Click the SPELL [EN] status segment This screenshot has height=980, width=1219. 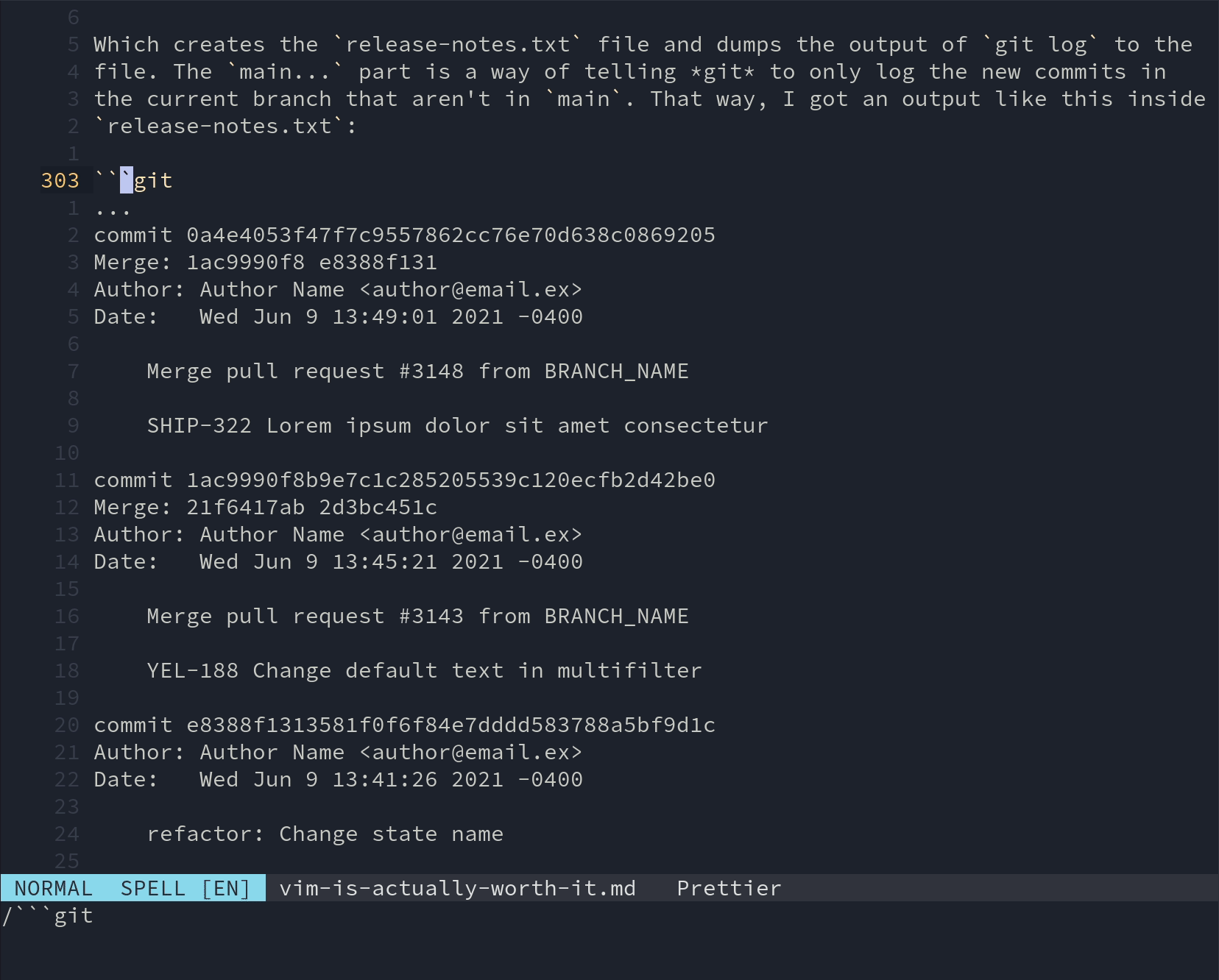click(x=185, y=888)
